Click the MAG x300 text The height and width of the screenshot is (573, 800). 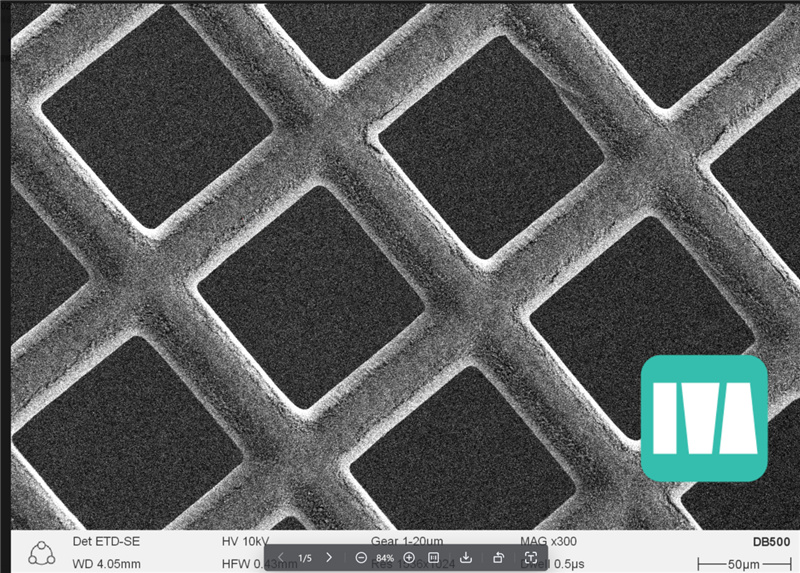[548, 541]
